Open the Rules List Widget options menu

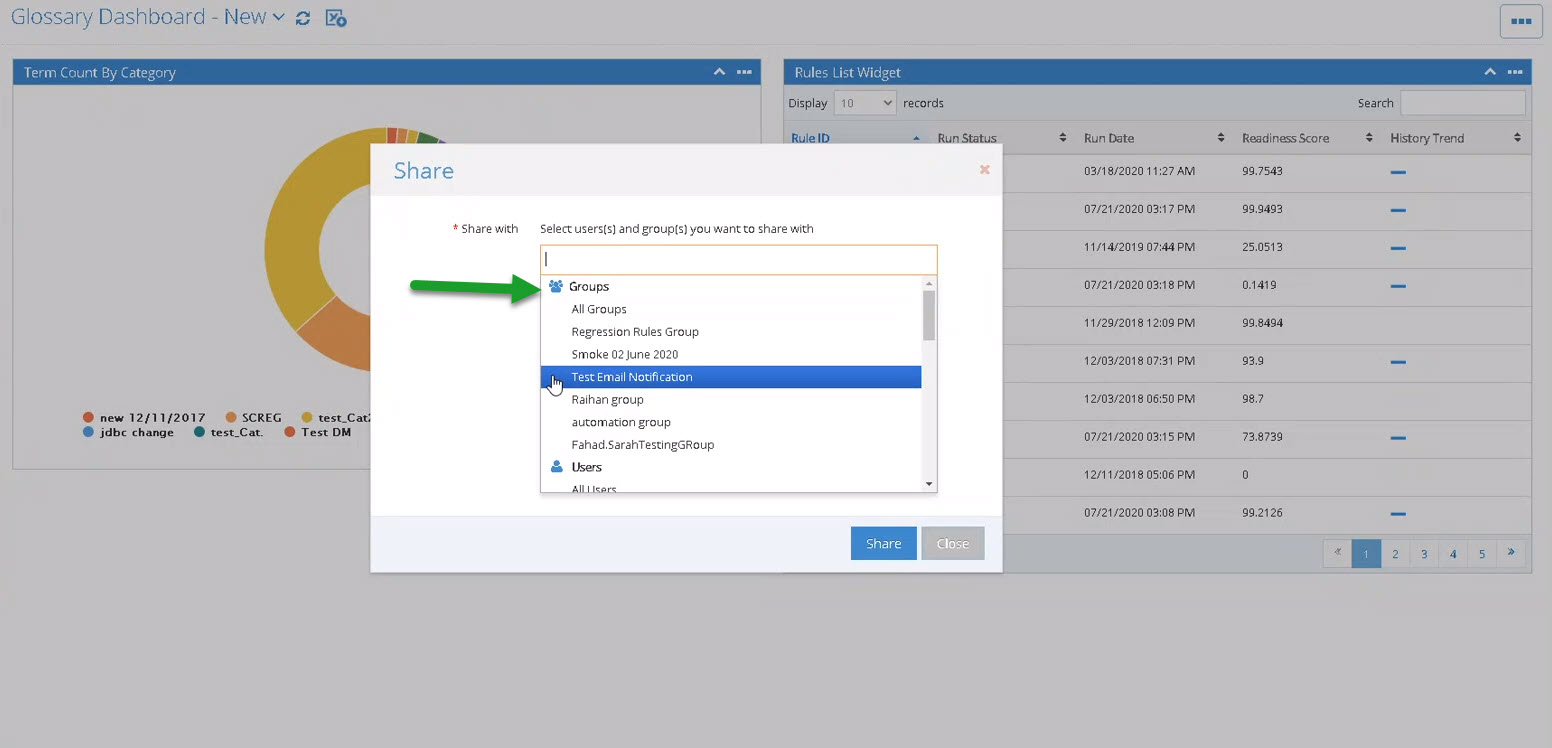point(1515,72)
